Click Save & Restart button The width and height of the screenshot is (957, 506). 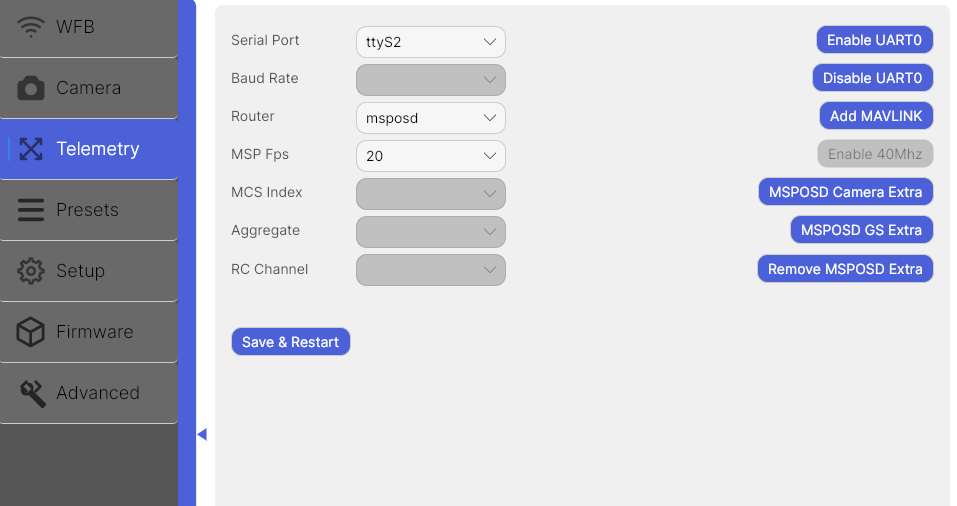[x=291, y=342]
